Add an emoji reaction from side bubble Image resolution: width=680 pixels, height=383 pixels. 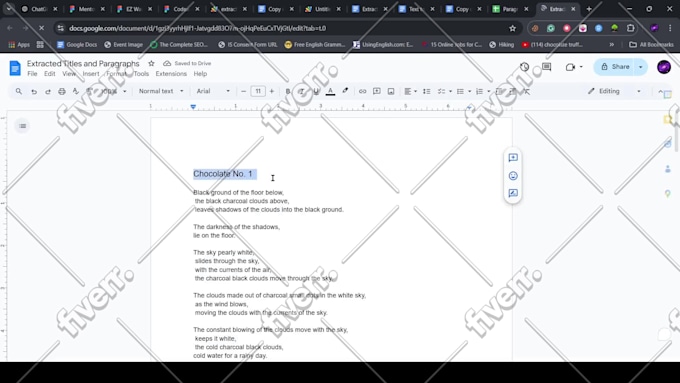[513, 176]
